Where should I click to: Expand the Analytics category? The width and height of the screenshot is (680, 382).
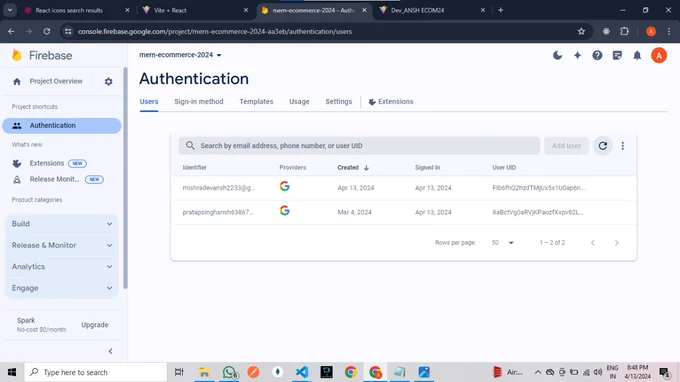62,267
